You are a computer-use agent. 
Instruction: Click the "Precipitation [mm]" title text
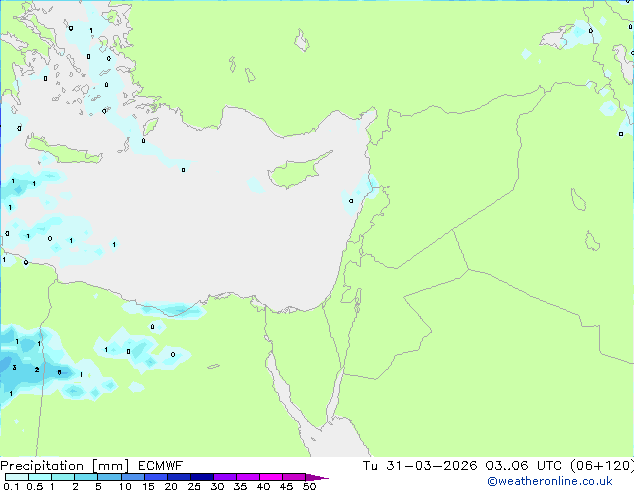[65, 466]
